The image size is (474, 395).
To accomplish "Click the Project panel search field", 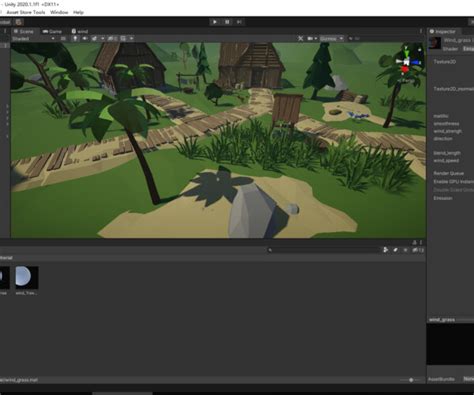I will click(x=324, y=250).
